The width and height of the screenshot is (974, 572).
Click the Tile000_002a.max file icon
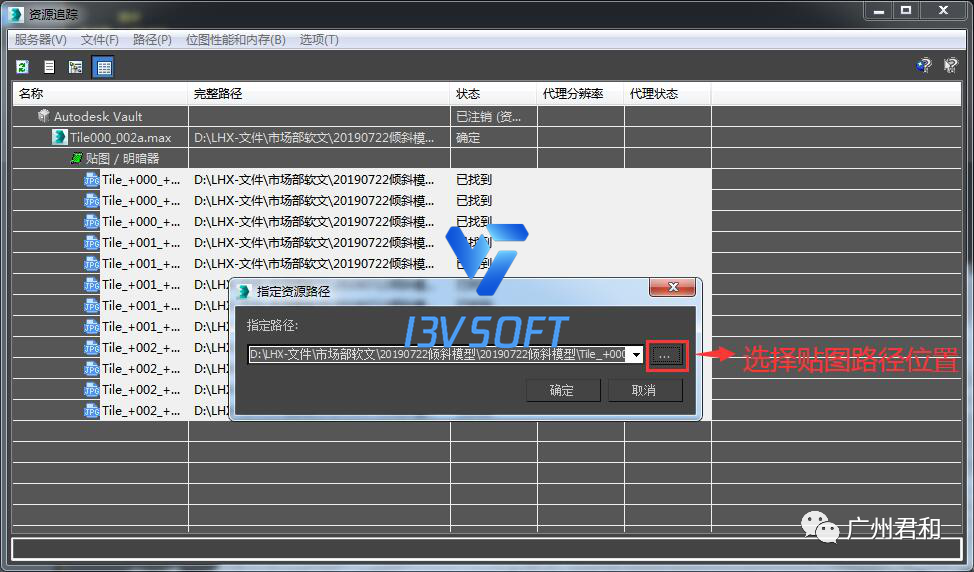pyautogui.click(x=60, y=137)
